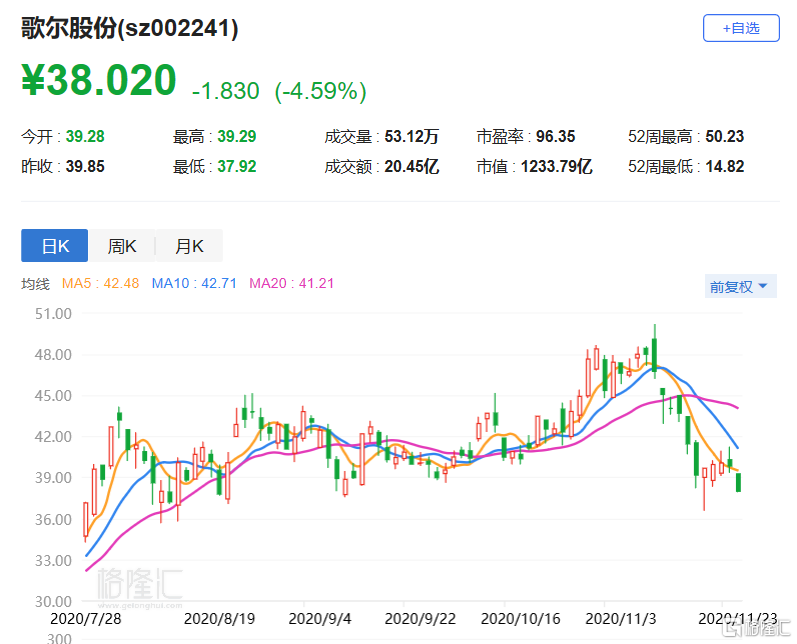Click the MA5 : 42.48 indicator label
The image size is (797, 644).
[100, 283]
